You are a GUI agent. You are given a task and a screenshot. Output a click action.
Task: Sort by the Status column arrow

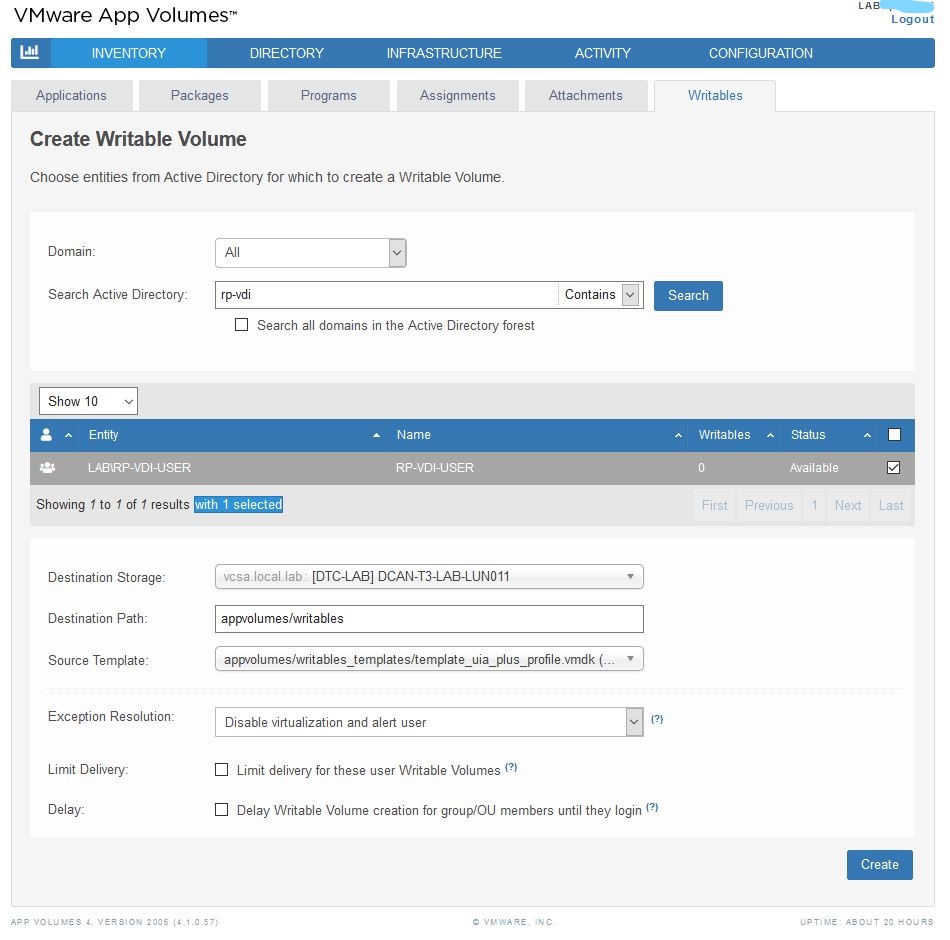(x=867, y=435)
